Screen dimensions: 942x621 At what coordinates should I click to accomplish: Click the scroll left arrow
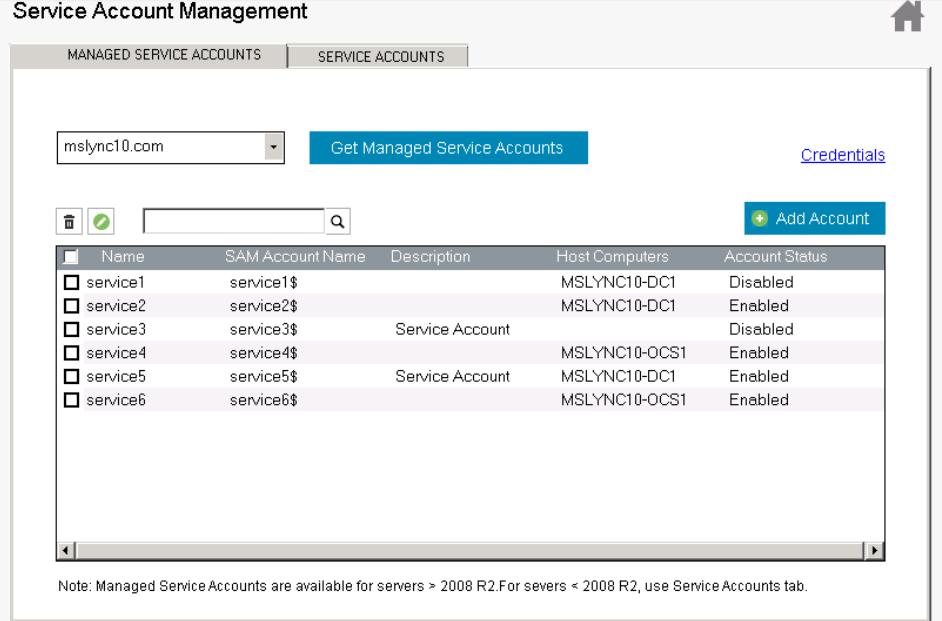click(66, 550)
